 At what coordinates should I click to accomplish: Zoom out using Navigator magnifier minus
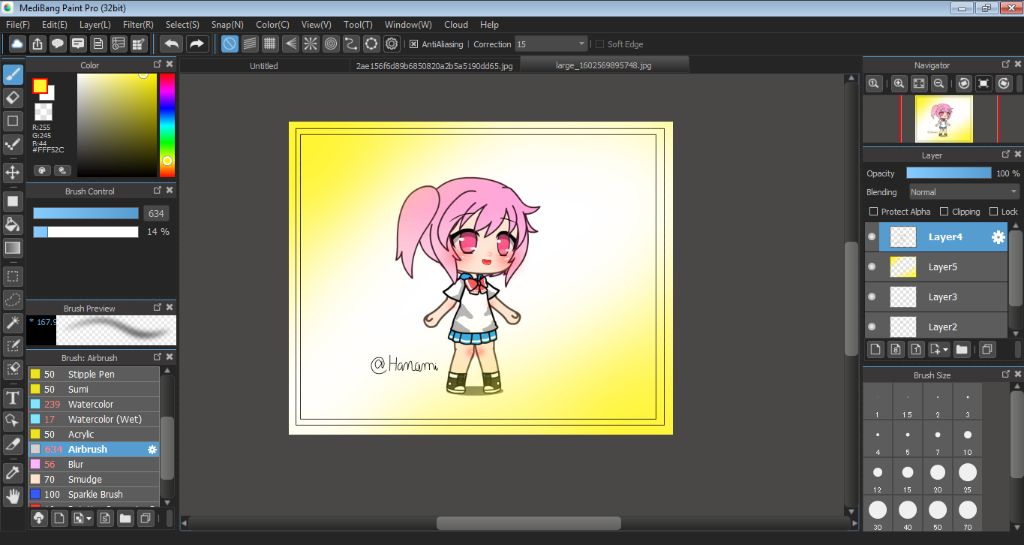coord(938,84)
